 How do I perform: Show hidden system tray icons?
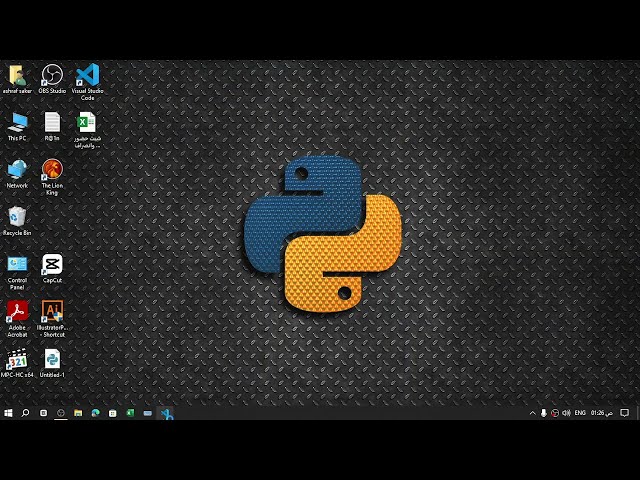532,413
